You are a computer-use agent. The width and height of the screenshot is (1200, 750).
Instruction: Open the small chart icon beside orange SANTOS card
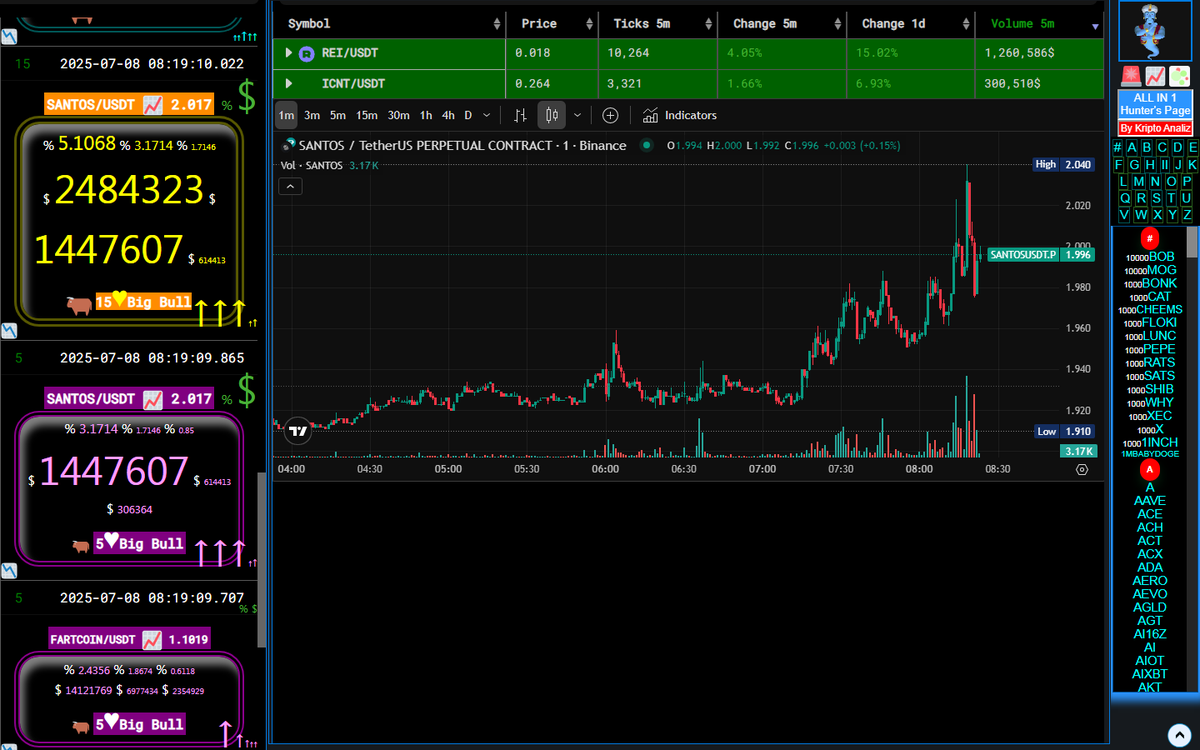pyautogui.click(x=9, y=330)
